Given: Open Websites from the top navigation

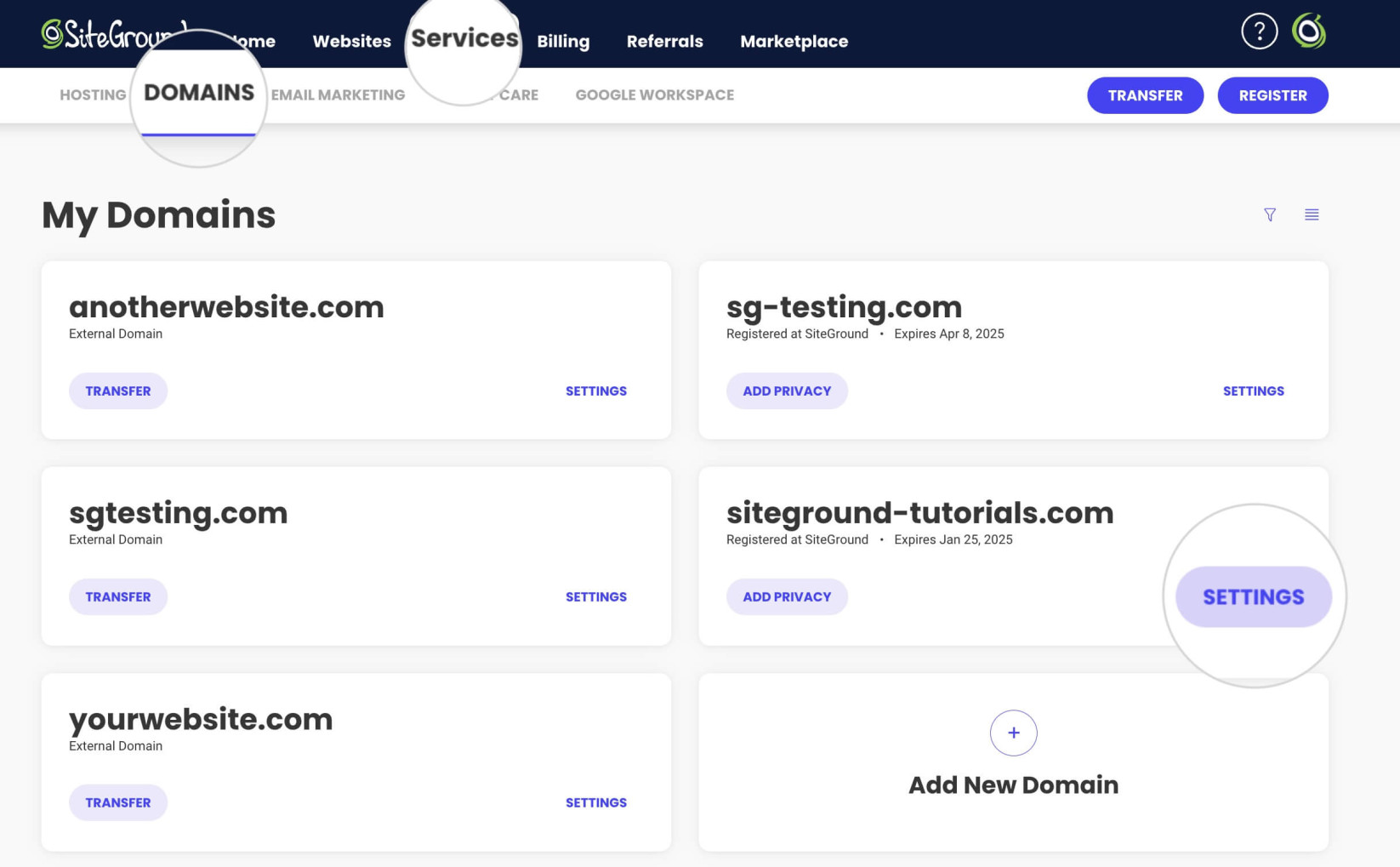Looking at the screenshot, I should coord(351,41).
